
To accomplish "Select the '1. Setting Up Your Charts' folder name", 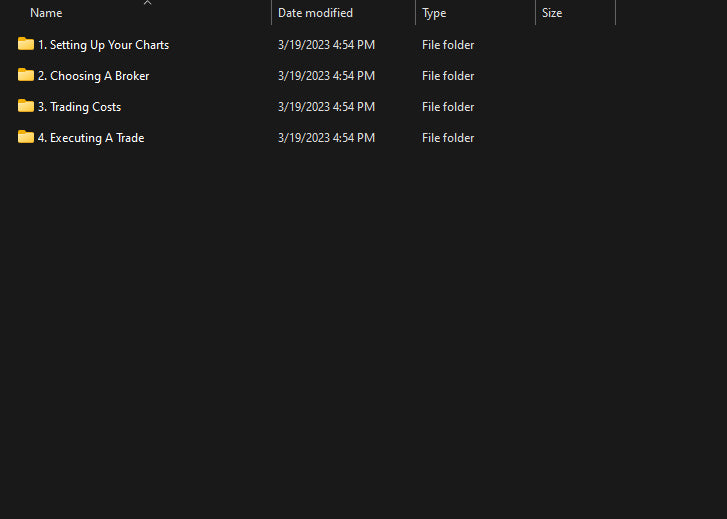I will coord(103,45).
